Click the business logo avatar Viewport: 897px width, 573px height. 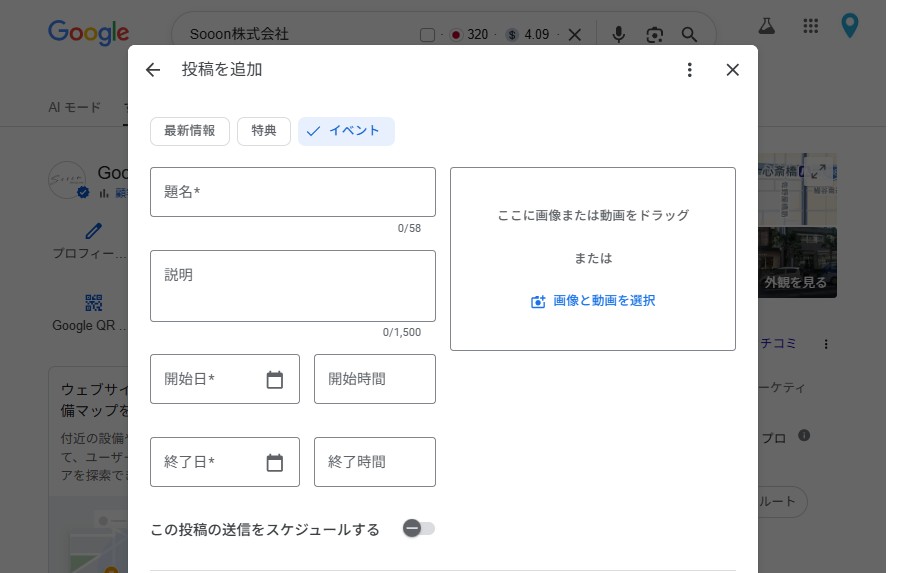67,179
